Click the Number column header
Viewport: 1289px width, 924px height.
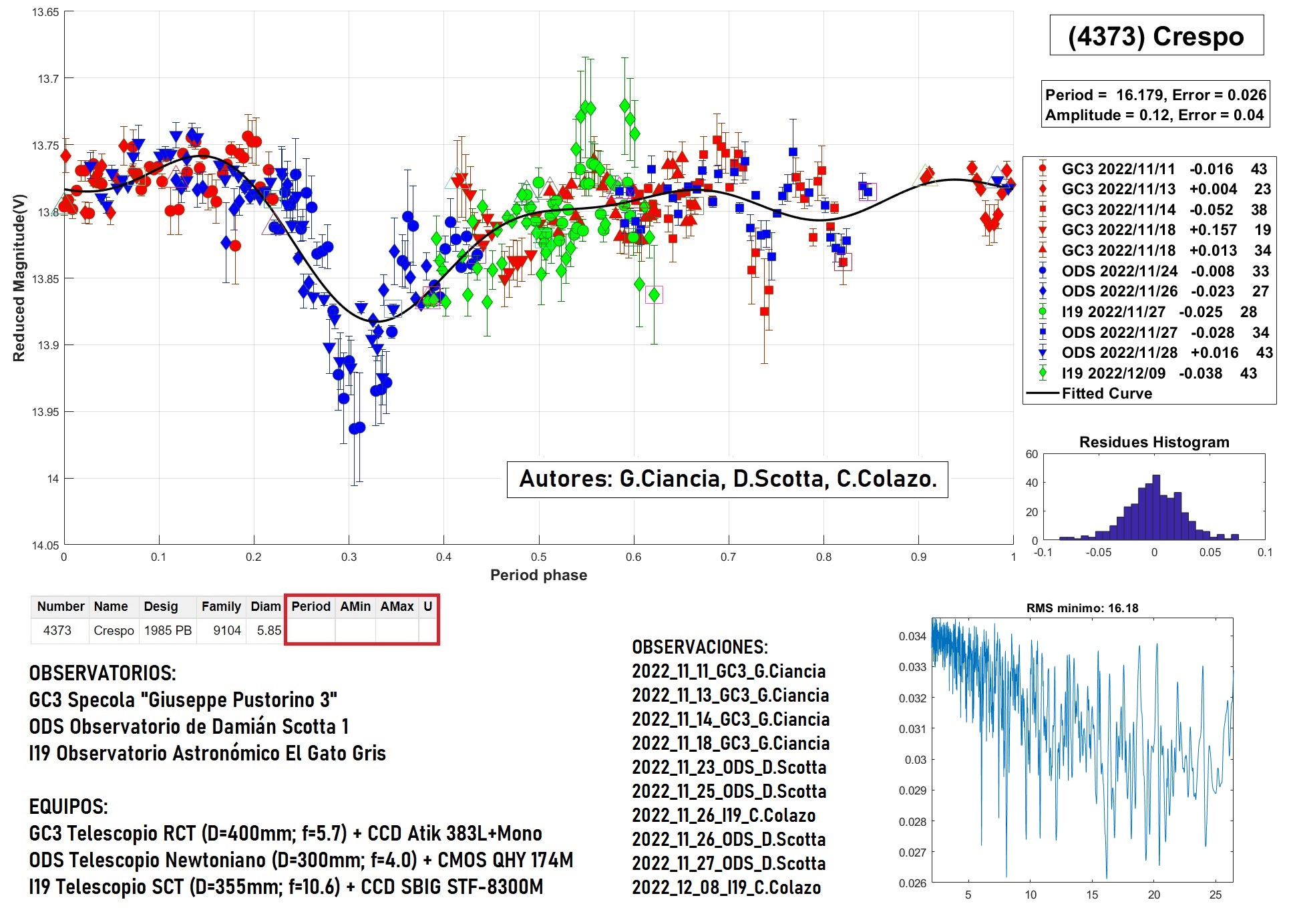pyautogui.click(x=60, y=606)
